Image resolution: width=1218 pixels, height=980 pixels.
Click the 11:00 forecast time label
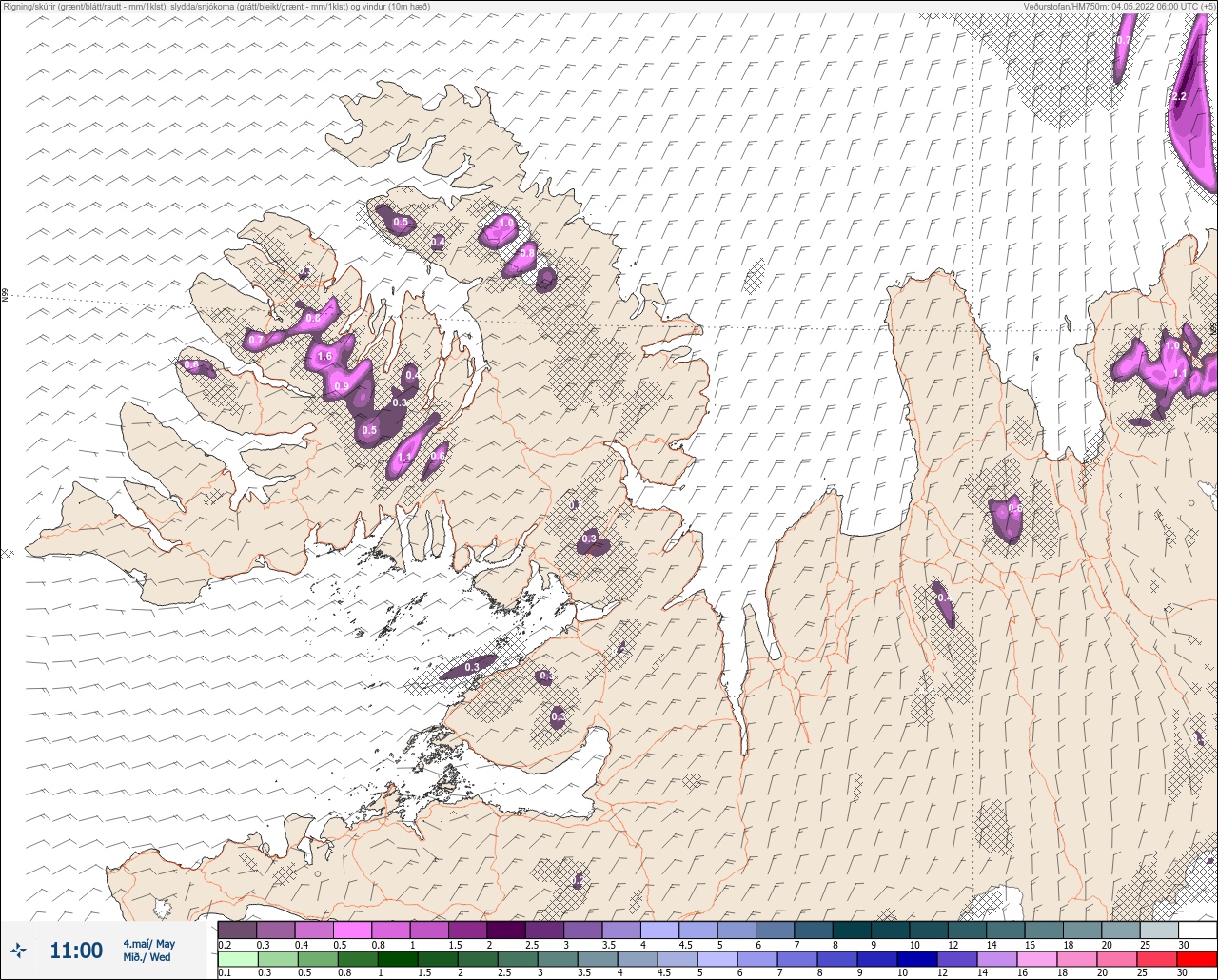coord(76,951)
